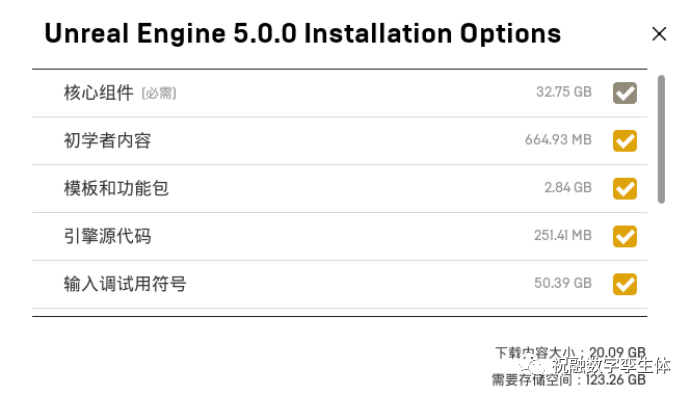
Task: Click the 50.39 GB size value
Action: [563, 283]
